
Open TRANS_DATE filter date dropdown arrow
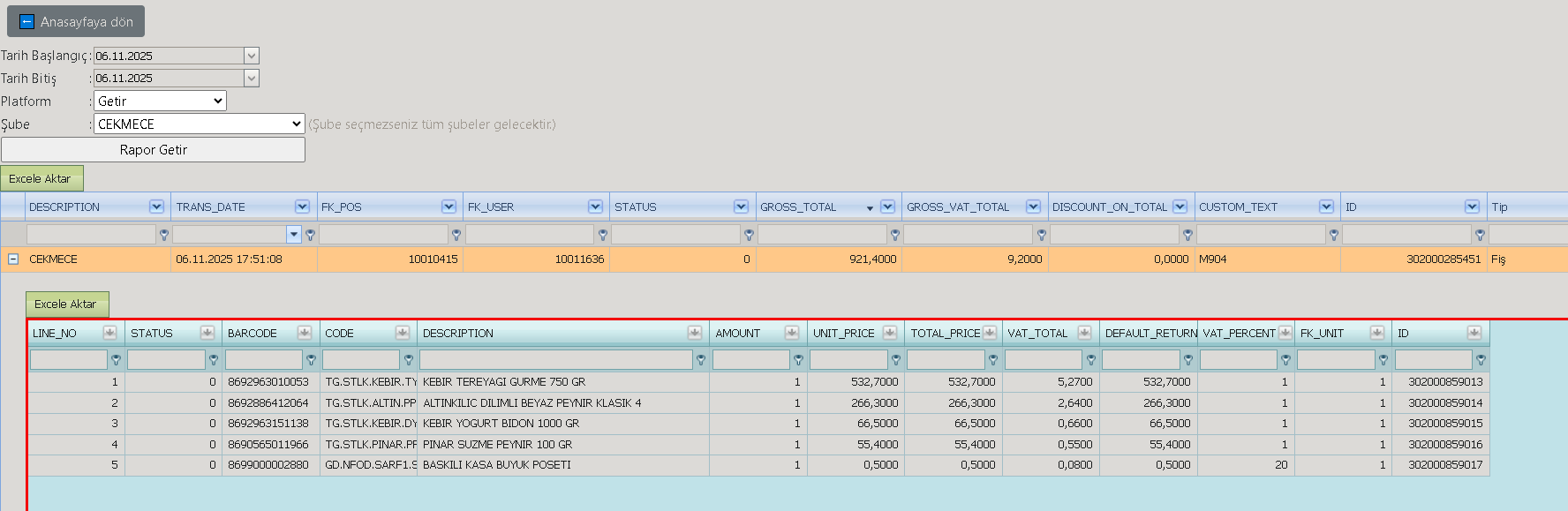(x=294, y=235)
